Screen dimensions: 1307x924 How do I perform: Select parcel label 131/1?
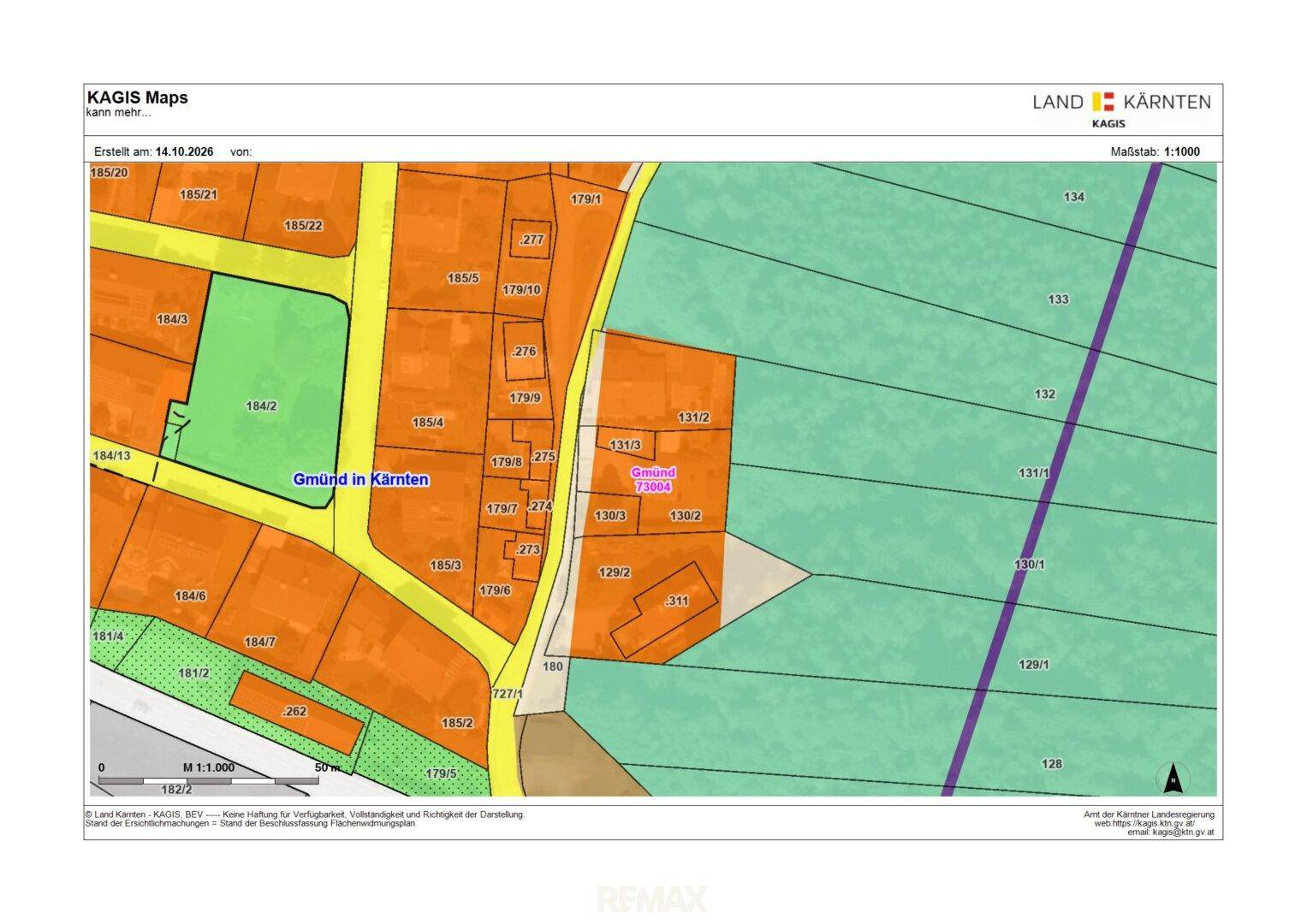coord(1034,473)
